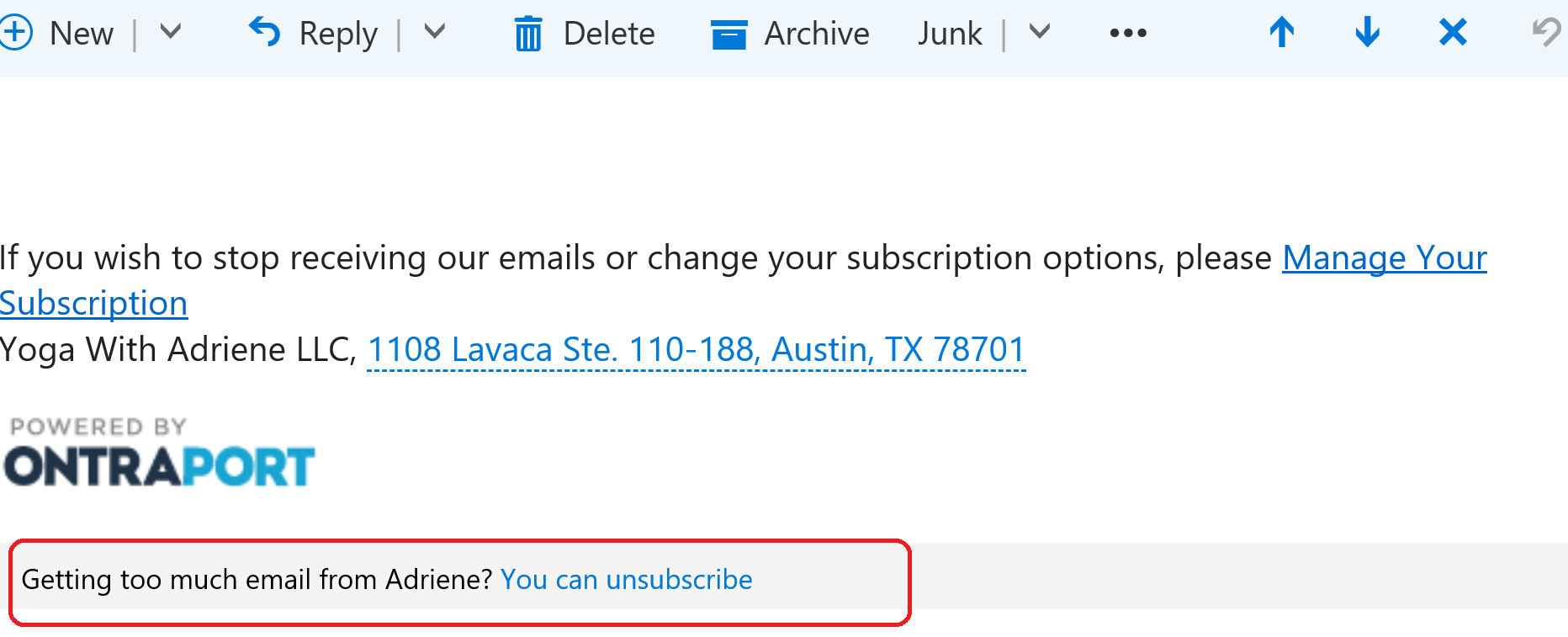The width and height of the screenshot is (1568, 637).
Task: Expand the New dropdown chevron
Action: point(171,32)
